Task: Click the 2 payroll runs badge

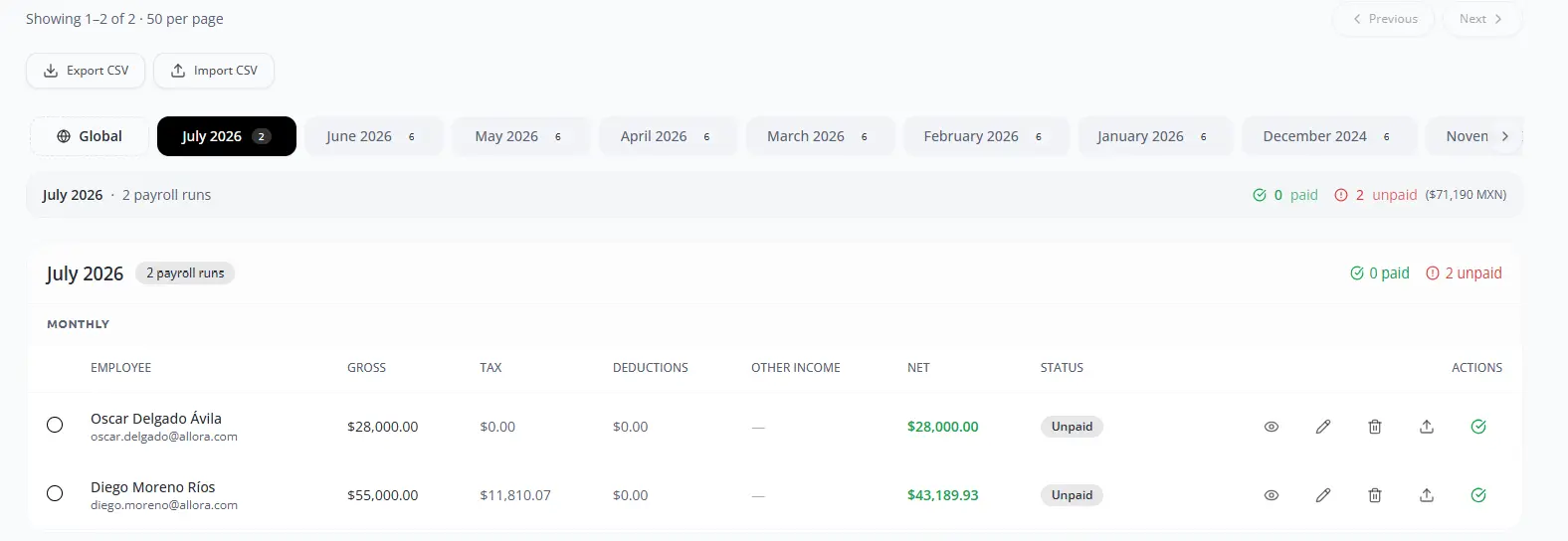Action: 185,273
